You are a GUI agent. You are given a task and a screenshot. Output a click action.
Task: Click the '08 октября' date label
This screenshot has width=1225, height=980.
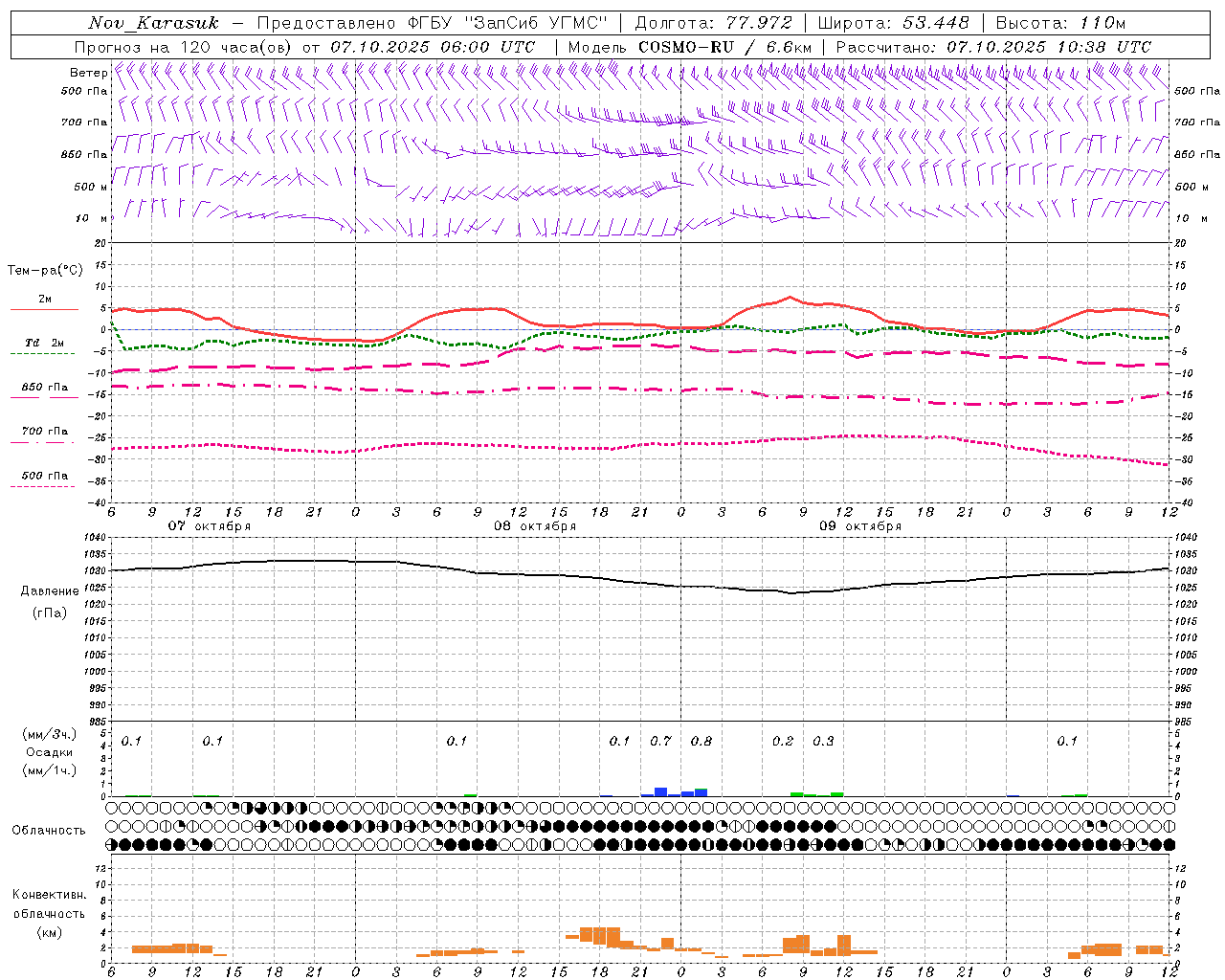pos(535,526)
